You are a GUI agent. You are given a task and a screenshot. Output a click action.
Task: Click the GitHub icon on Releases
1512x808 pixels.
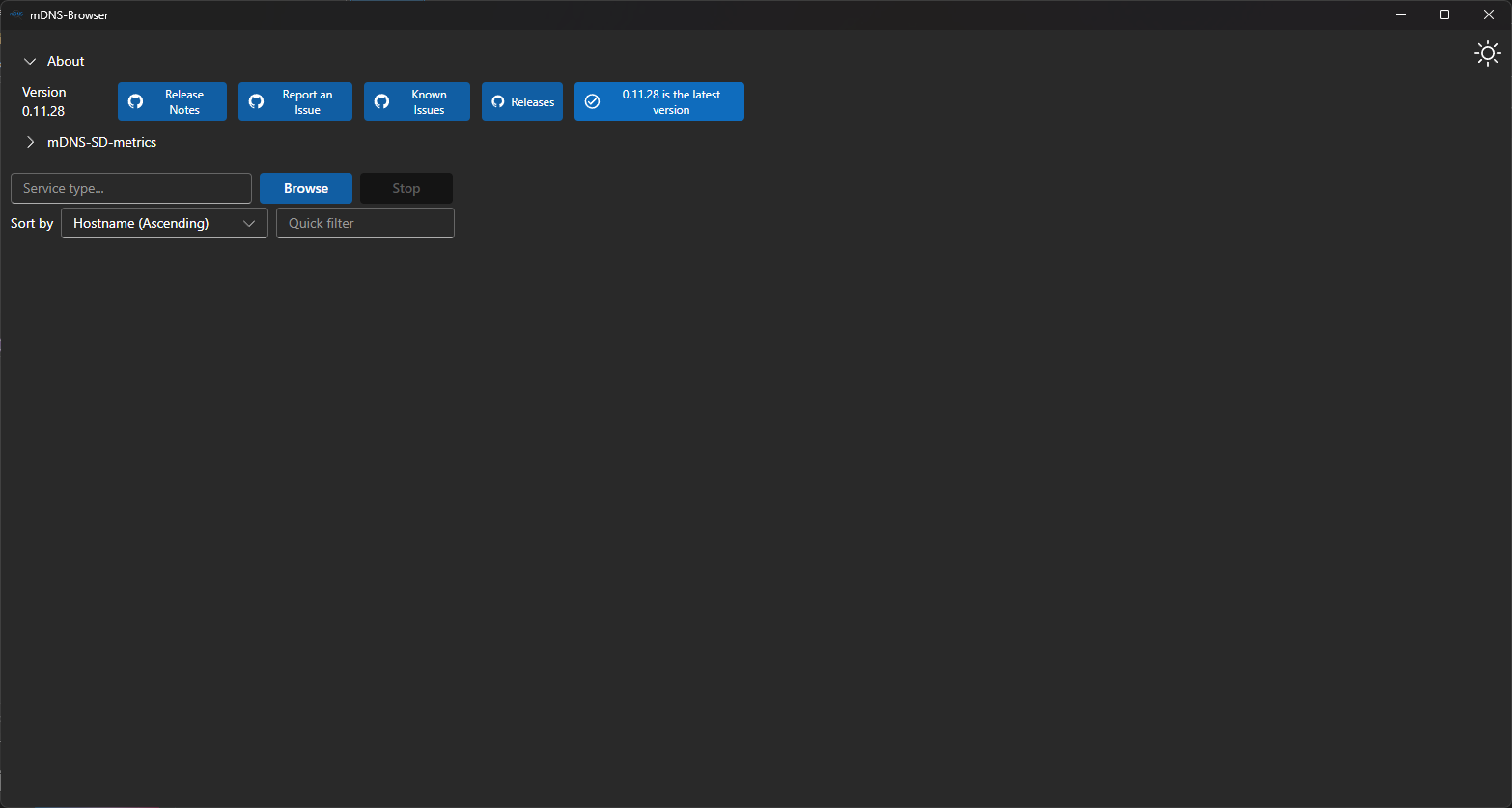click(x=498, y=101)
